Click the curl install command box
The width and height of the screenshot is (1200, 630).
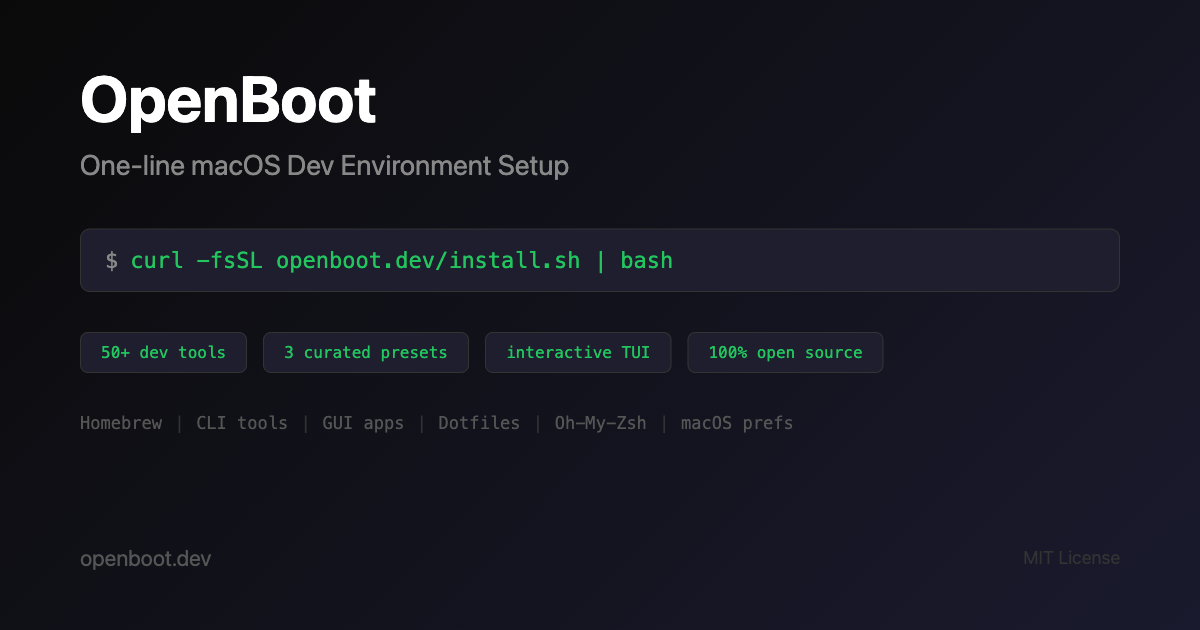600,260
